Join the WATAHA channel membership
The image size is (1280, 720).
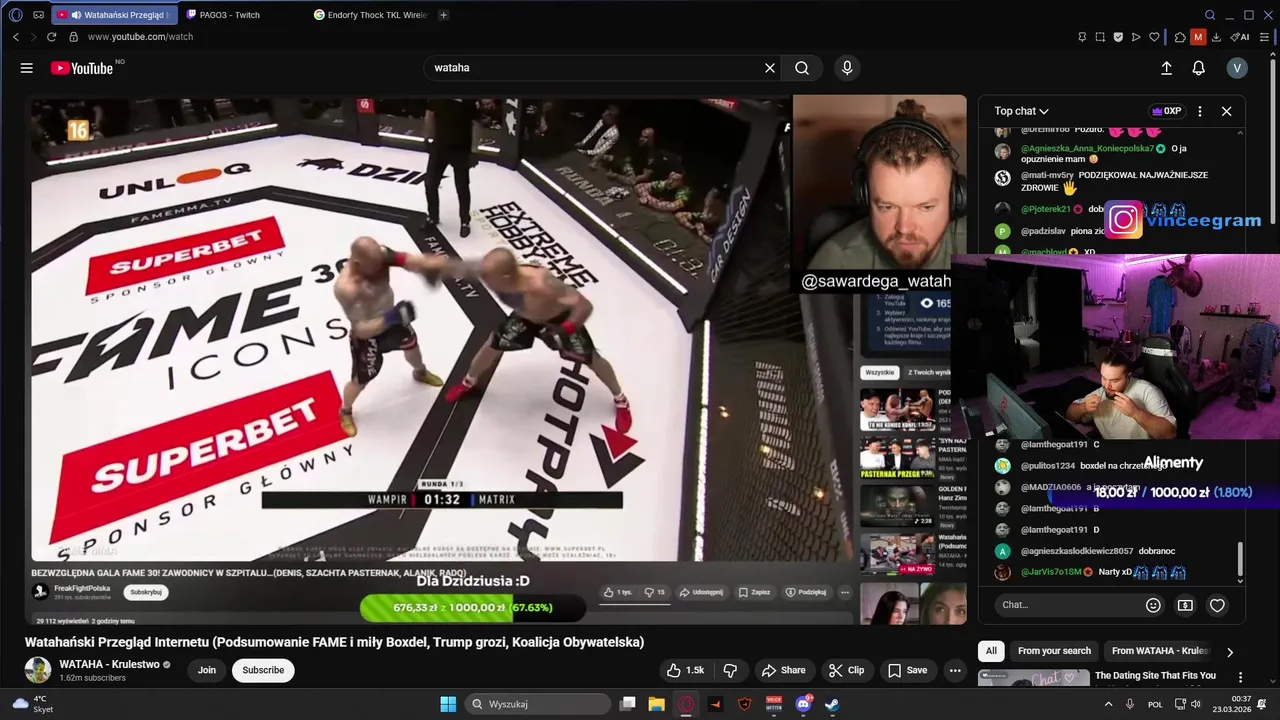pyautogui.click(x=207, y=670)
